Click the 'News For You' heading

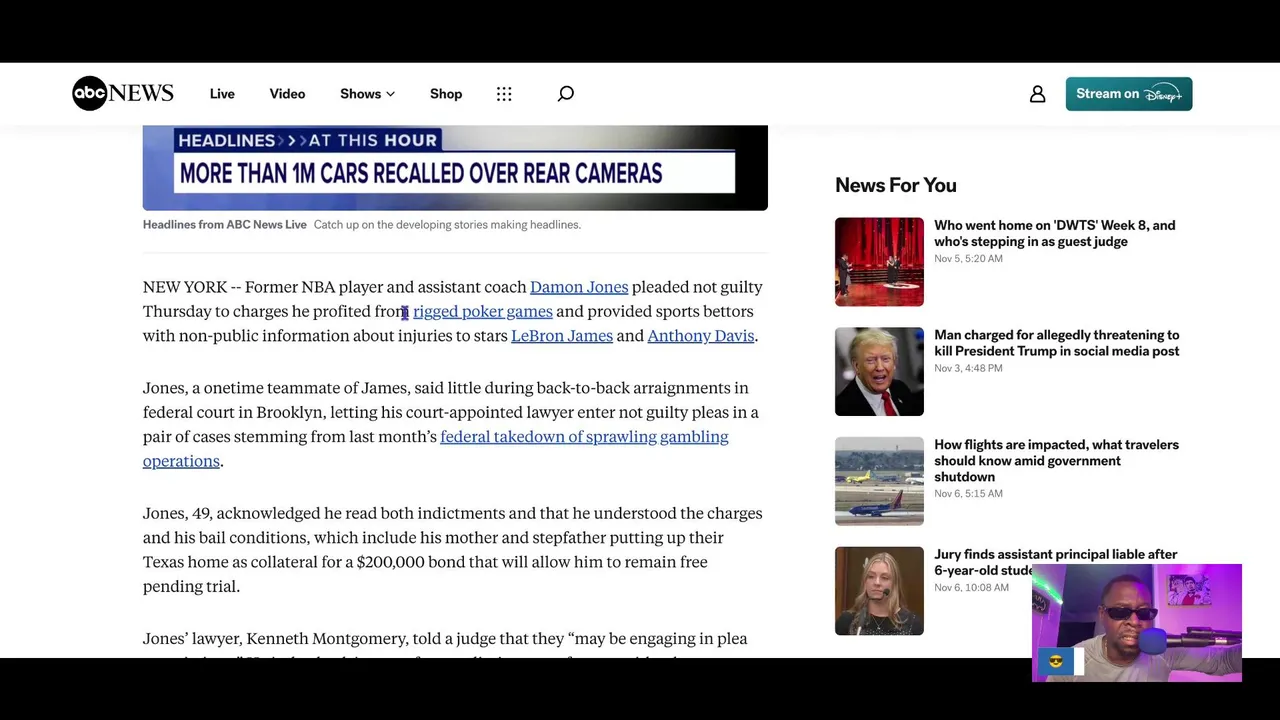(896, 185)
